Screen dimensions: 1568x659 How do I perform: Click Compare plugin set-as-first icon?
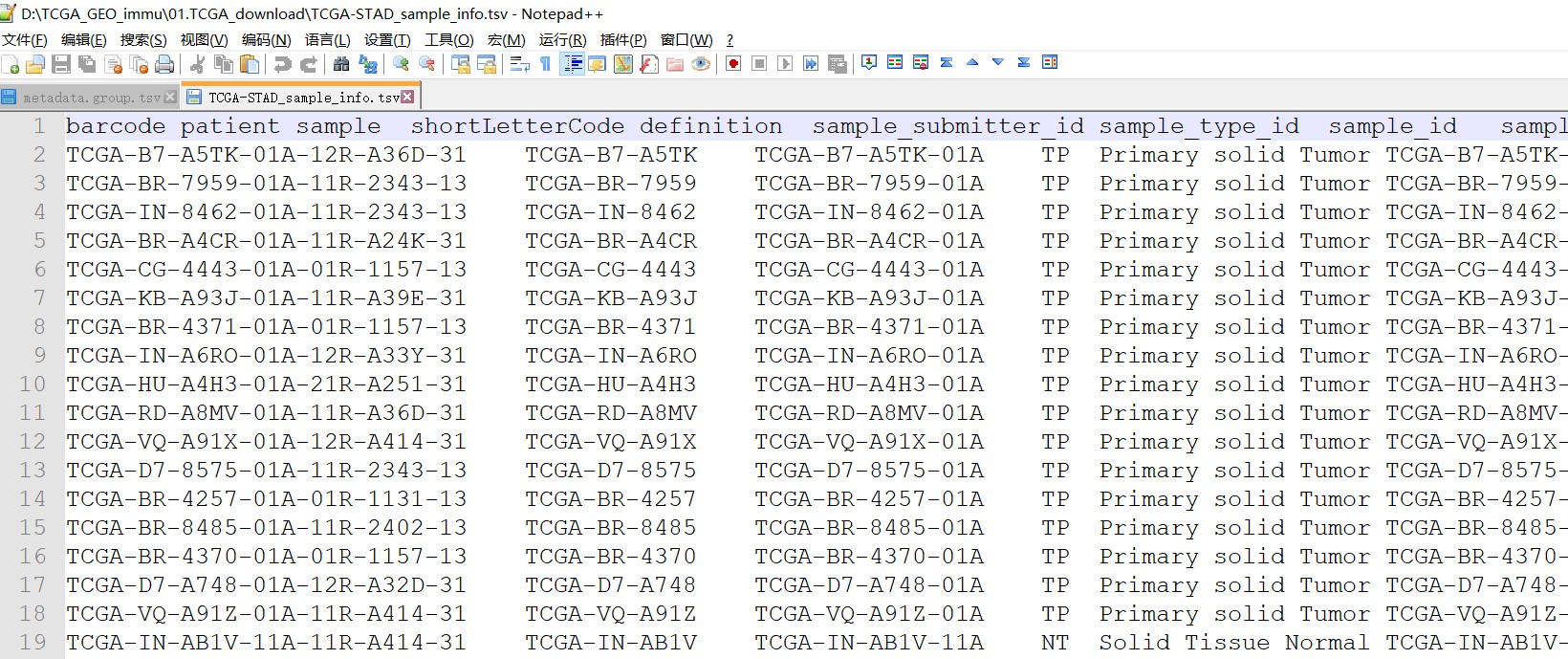point(869,62)
